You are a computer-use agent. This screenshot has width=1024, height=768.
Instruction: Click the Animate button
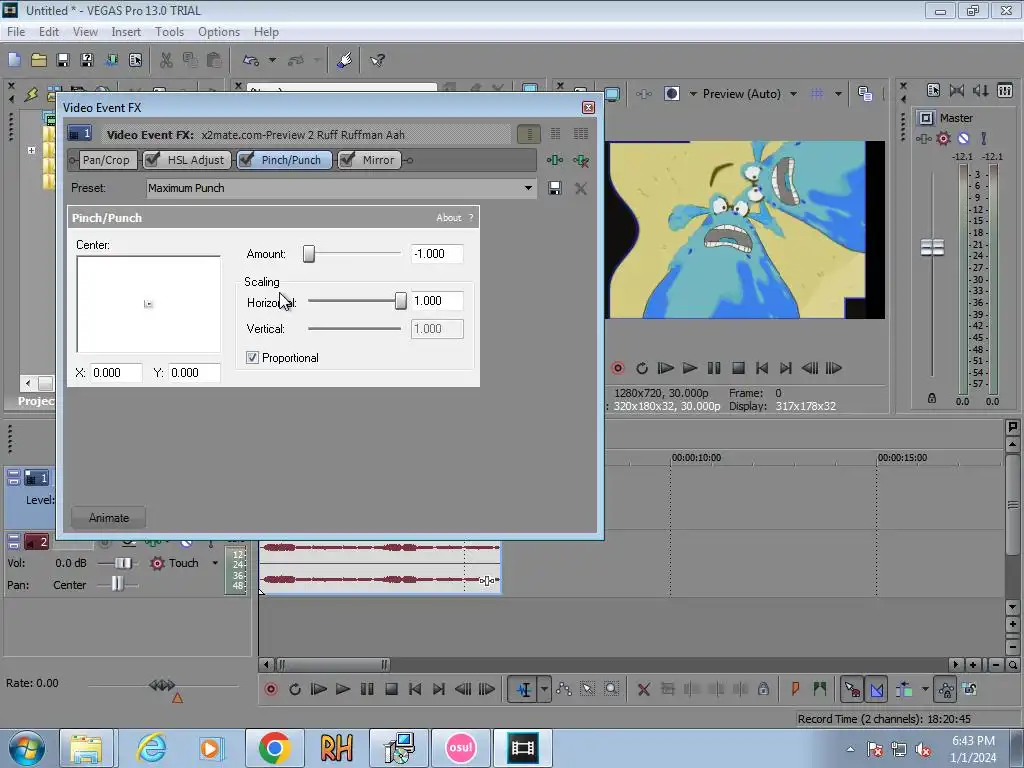[x=108, y=518]
